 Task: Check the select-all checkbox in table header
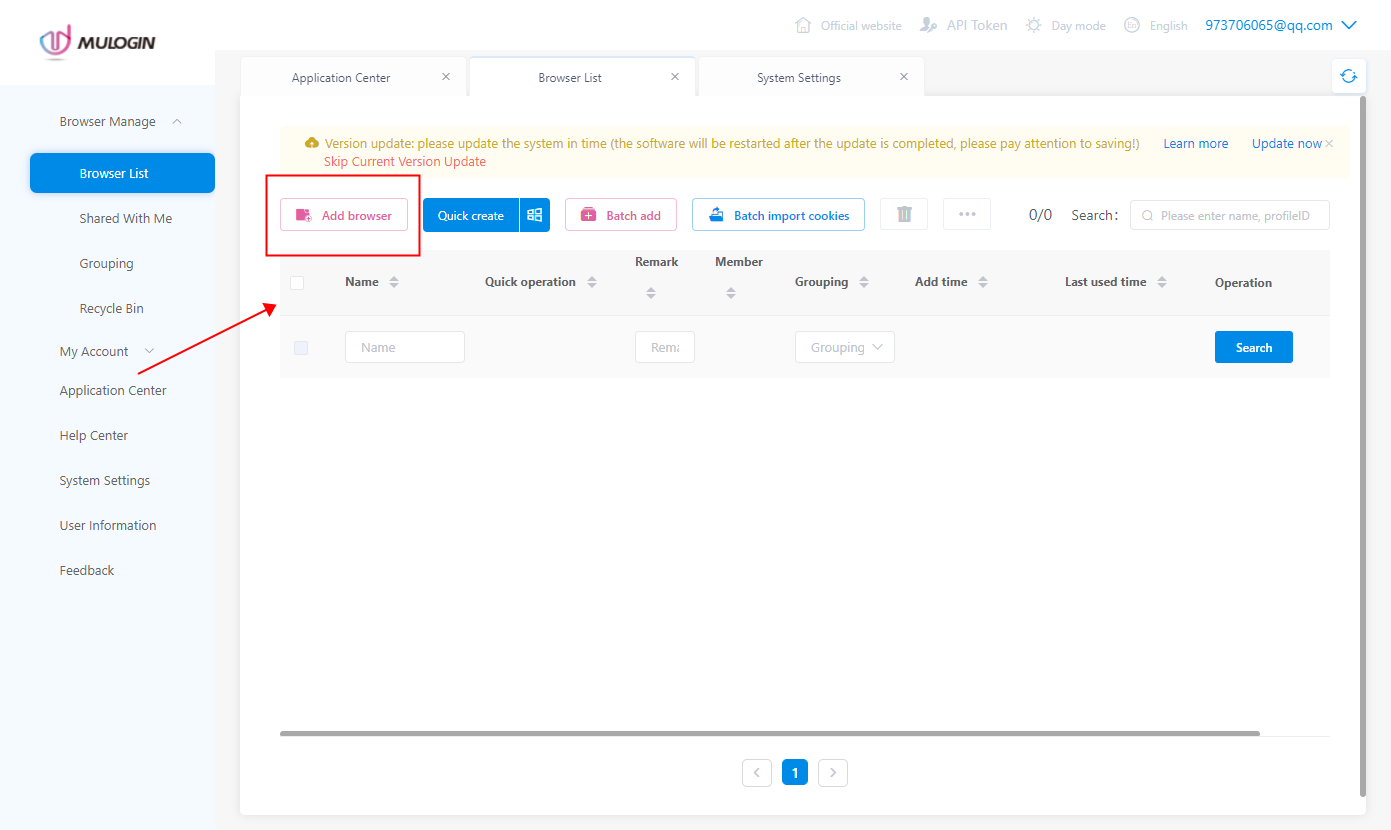(297, 283)
